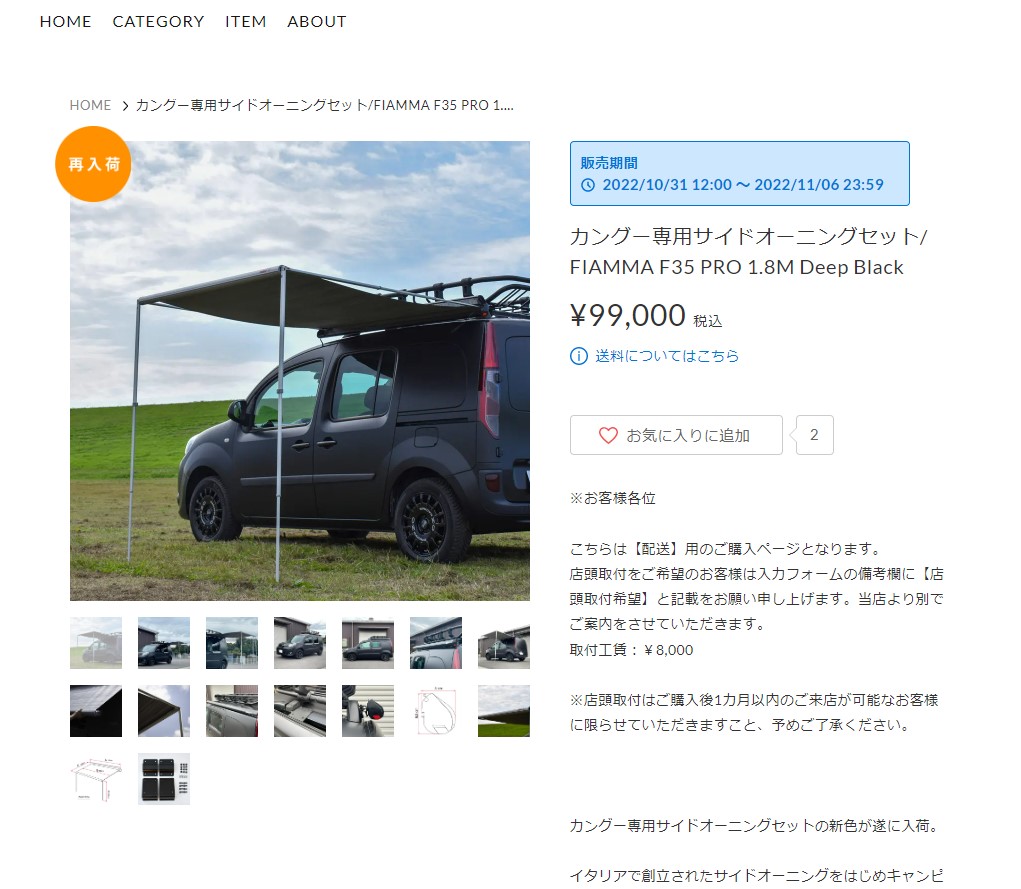Open the HOME menu item

(65, 21)
